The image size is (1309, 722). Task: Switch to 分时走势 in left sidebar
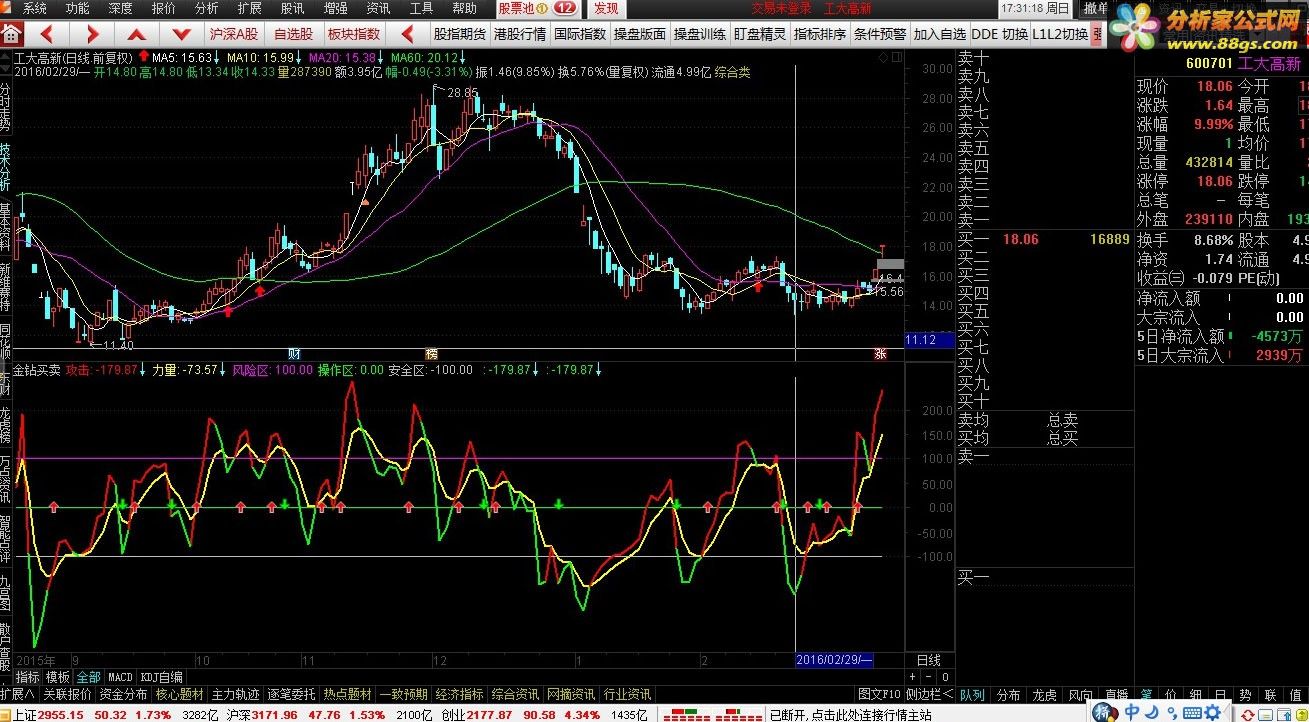pos(5,107)
